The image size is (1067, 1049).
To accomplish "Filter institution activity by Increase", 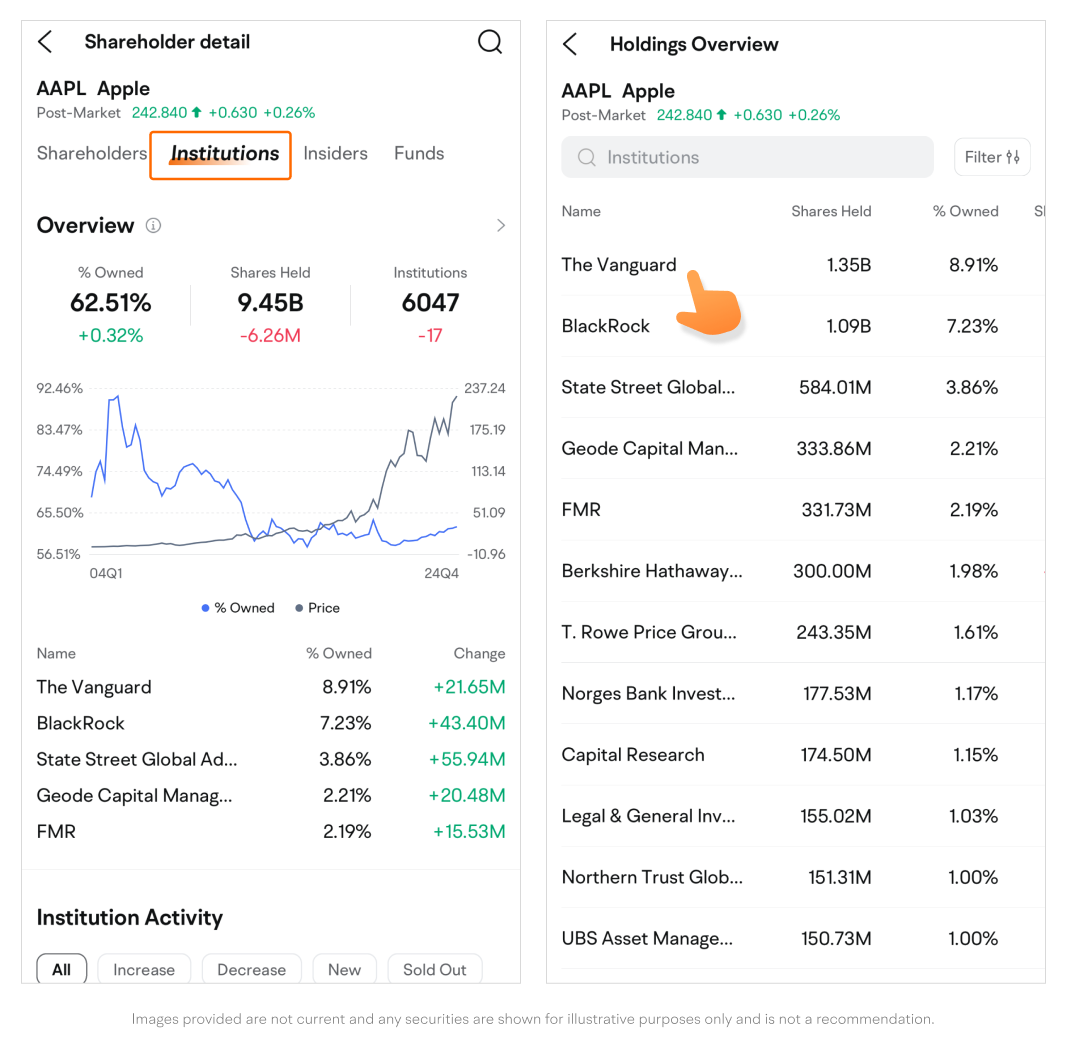I will click(x=144, y=969).
